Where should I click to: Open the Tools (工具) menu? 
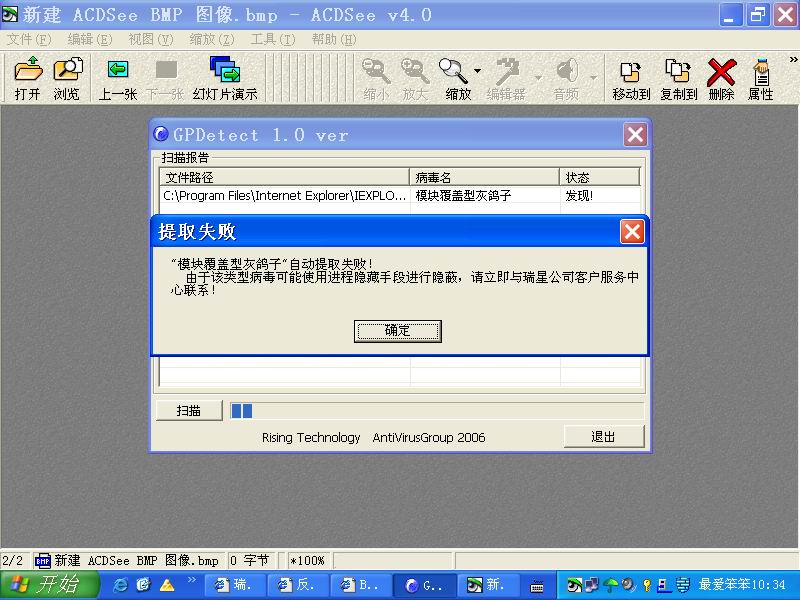[273, 39]
